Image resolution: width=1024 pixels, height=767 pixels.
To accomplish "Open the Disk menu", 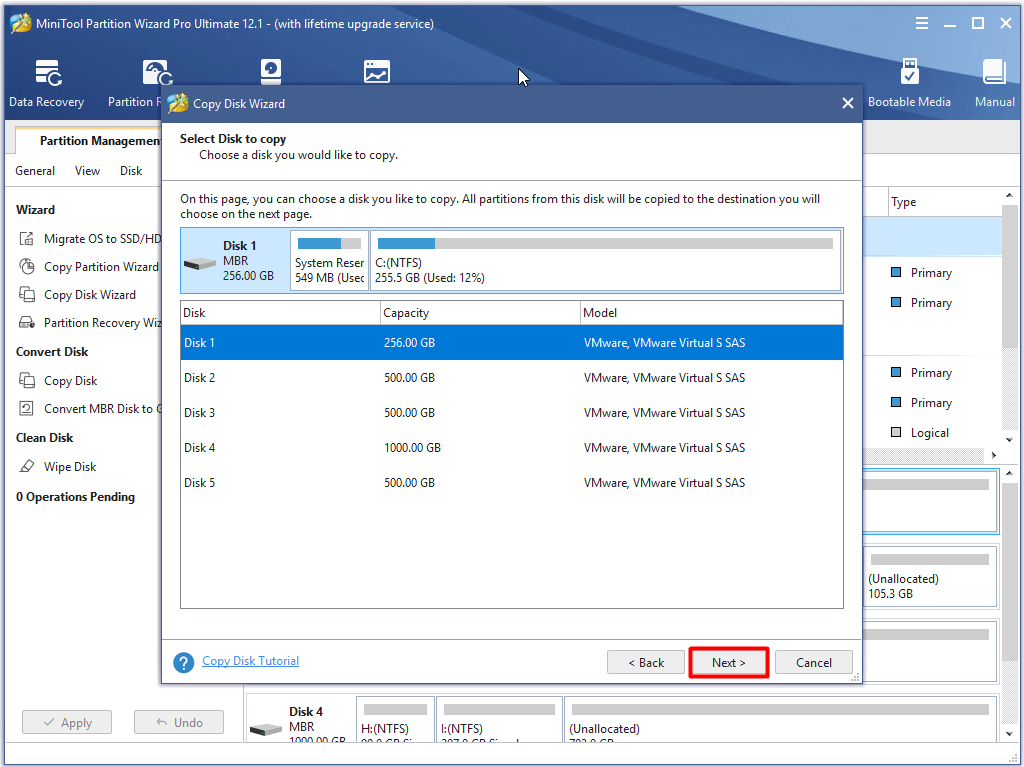I will point(131,171).
